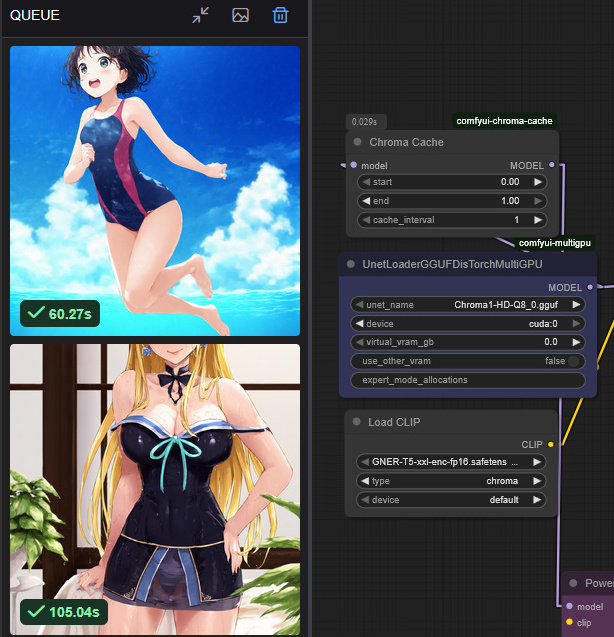
Task: Open the swimsuit girl queue result thumbnail
Action: [155, 191]
